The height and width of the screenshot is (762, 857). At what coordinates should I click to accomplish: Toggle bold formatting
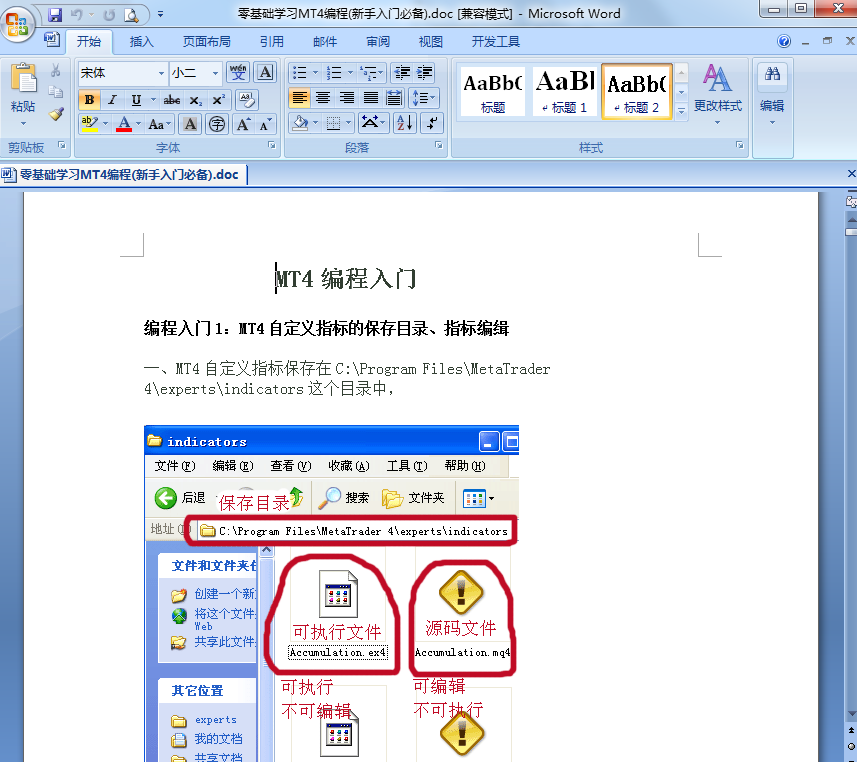89,99
